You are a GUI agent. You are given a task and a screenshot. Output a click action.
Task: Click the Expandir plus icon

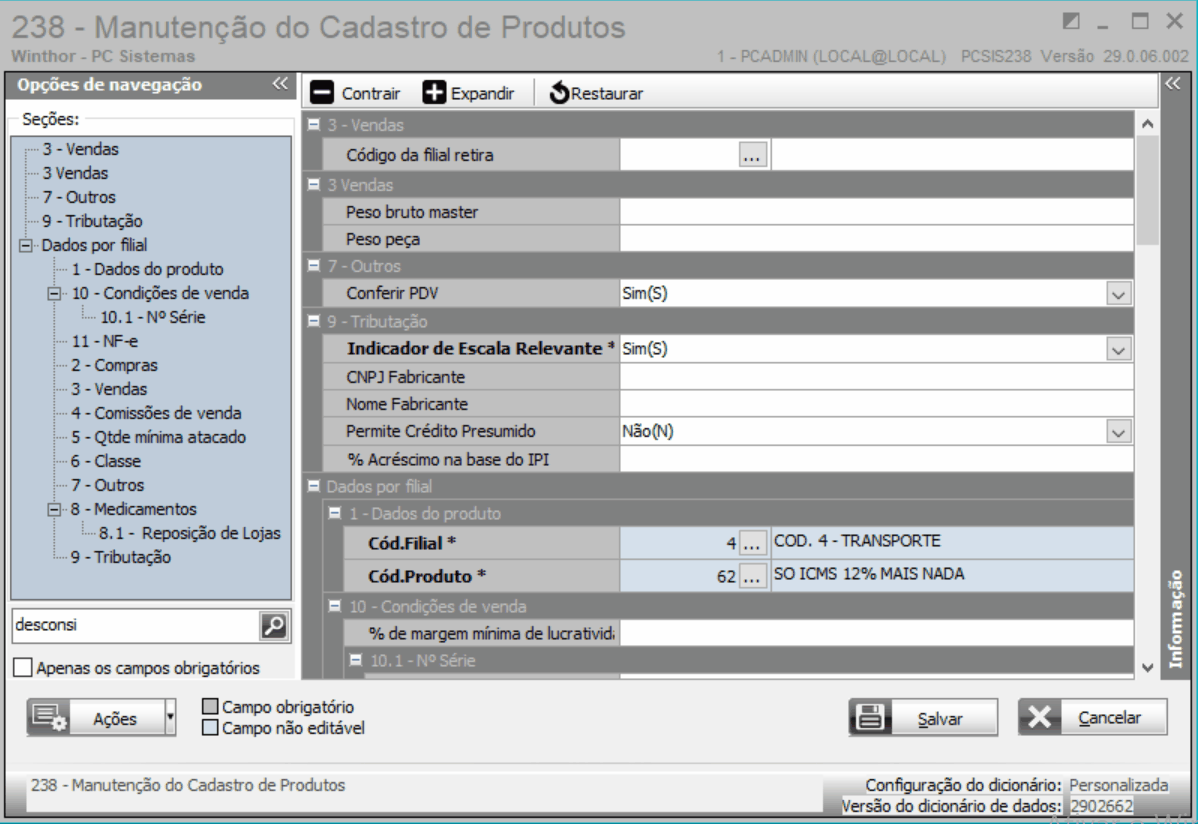(x=434, y=92)
